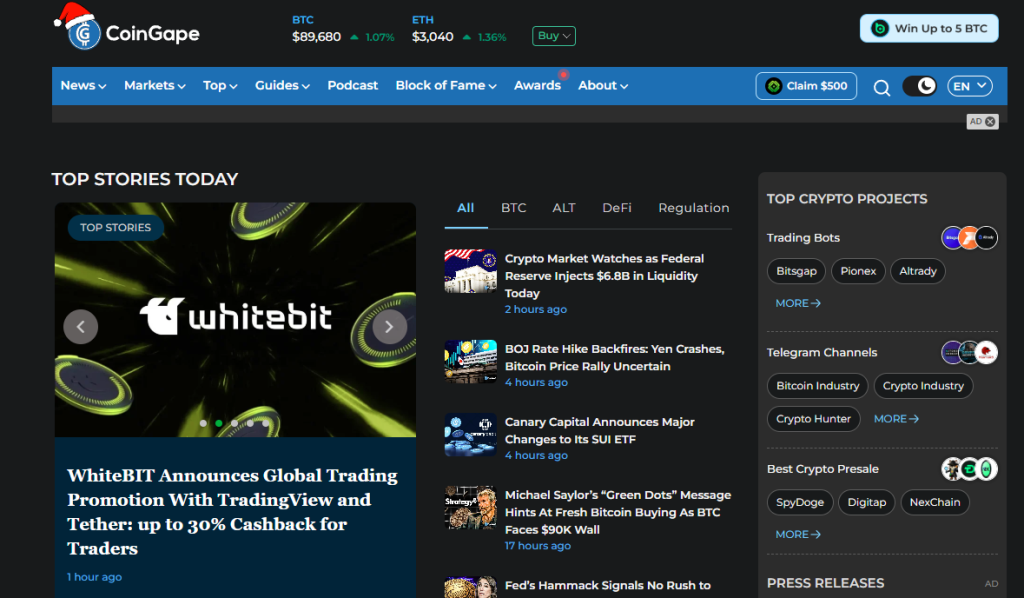This screenshot has height=598, width=1024.
Task: Open Federal Reserve Injects $6.8B story
Action: click(604, 275)
